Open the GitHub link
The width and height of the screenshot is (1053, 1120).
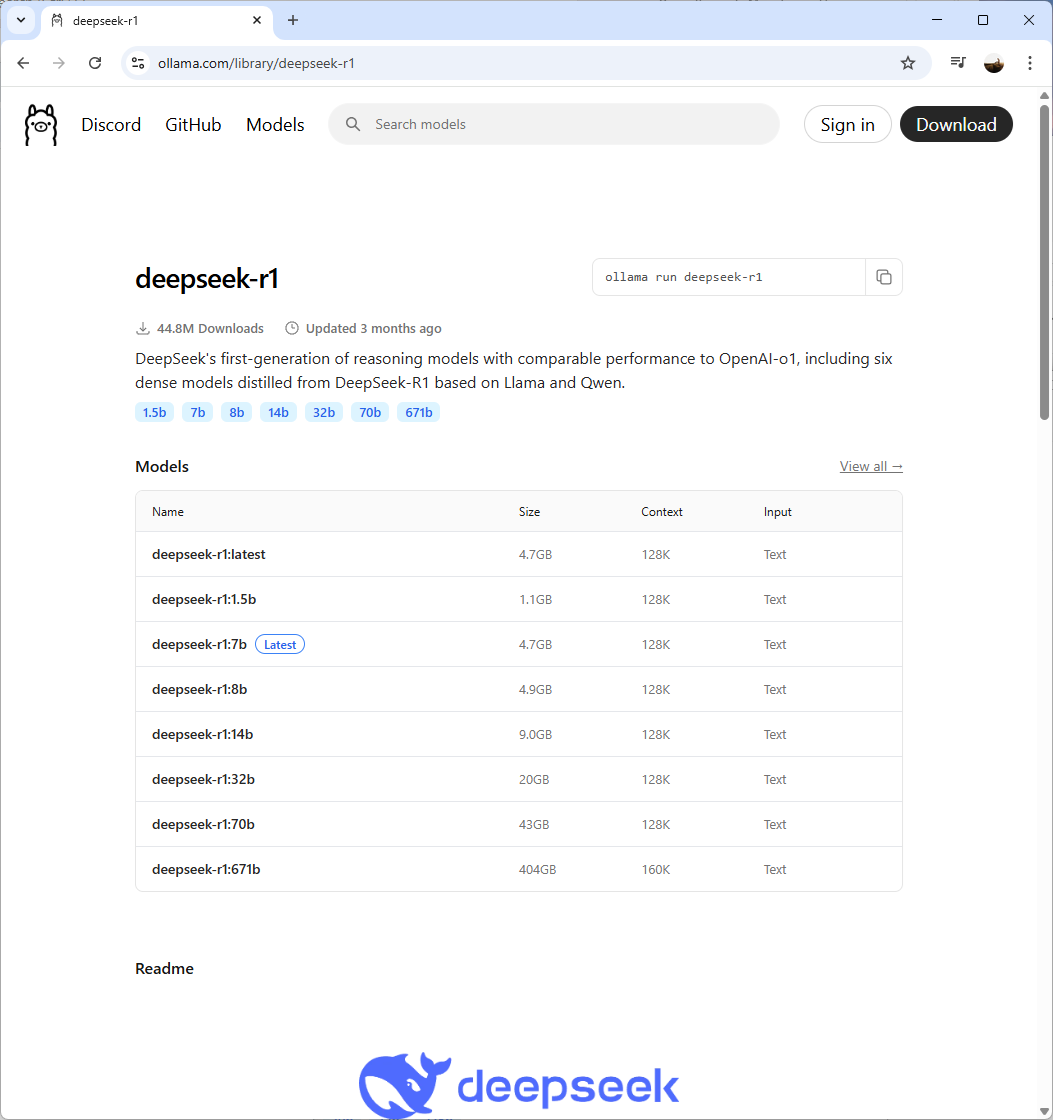[193, 124]
